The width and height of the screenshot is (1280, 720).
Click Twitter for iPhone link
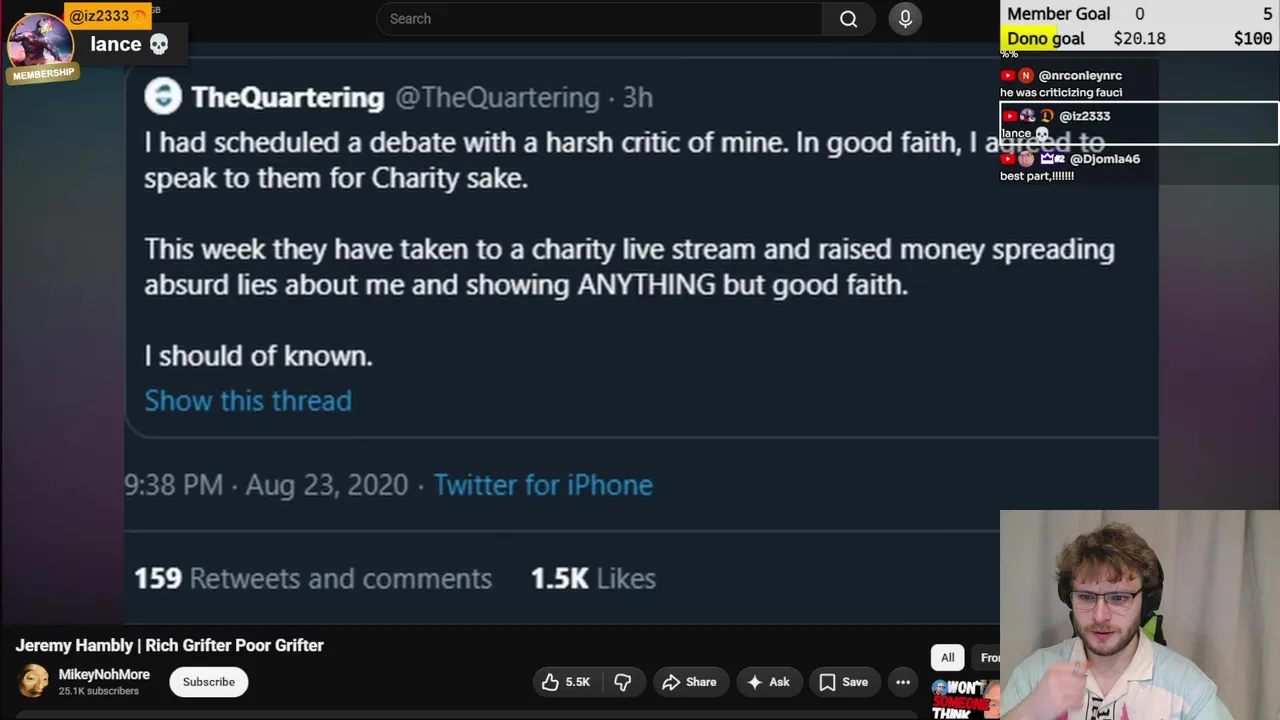coord(542,485)
